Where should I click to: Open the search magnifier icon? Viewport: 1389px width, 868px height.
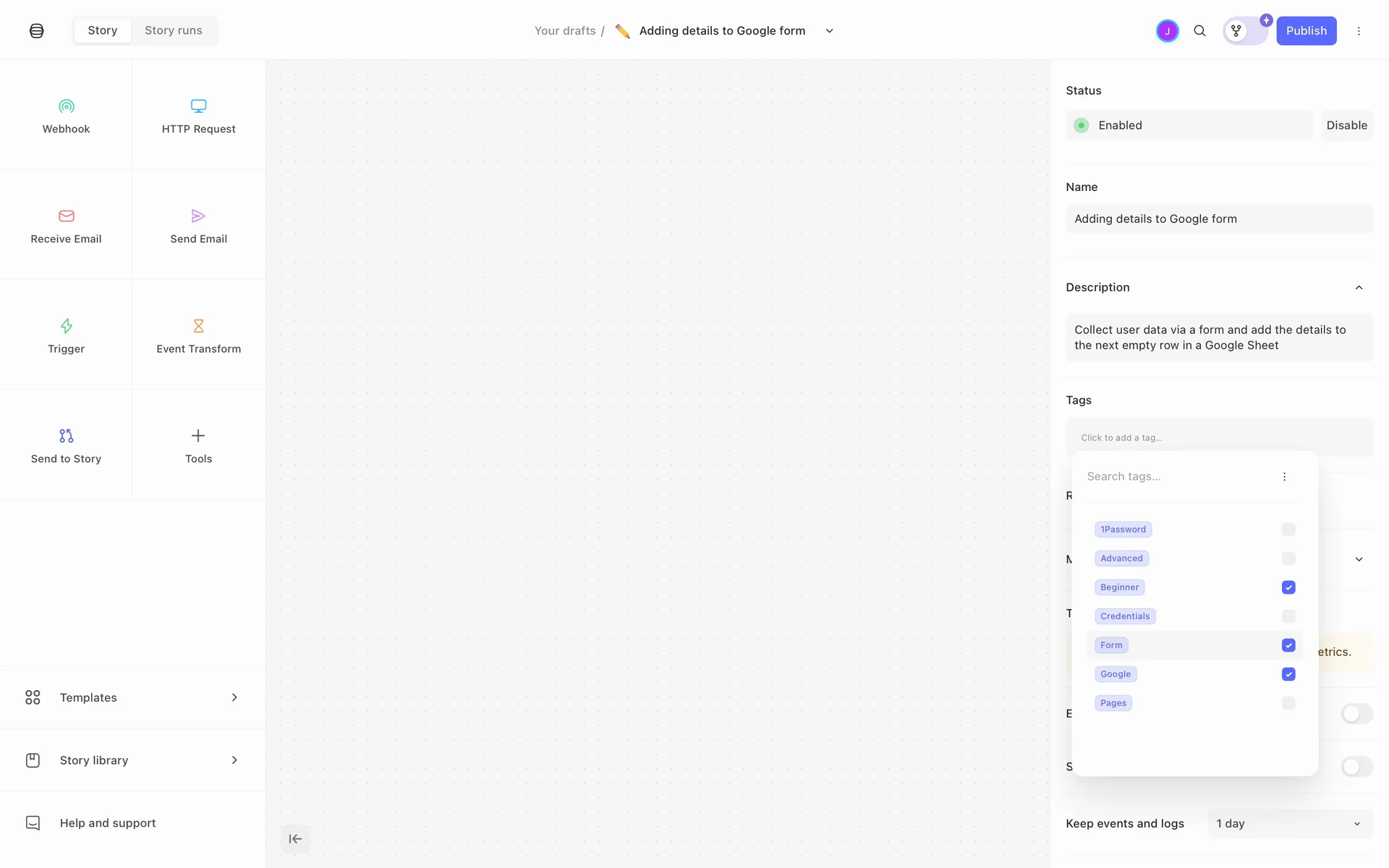[x=1199, y=31]
